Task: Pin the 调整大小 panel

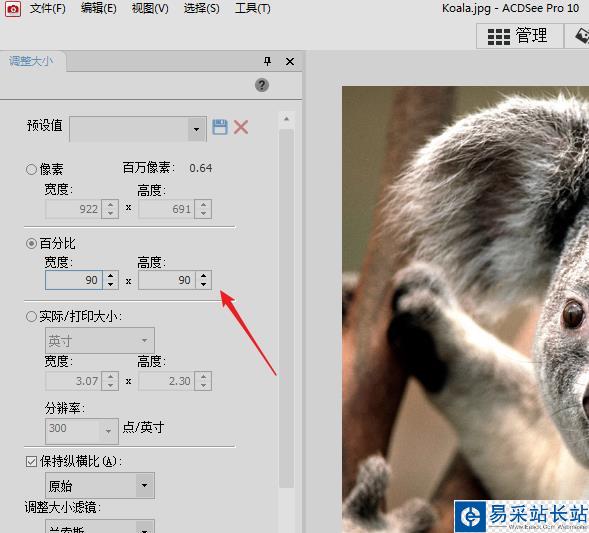Action: click(267, 61)
